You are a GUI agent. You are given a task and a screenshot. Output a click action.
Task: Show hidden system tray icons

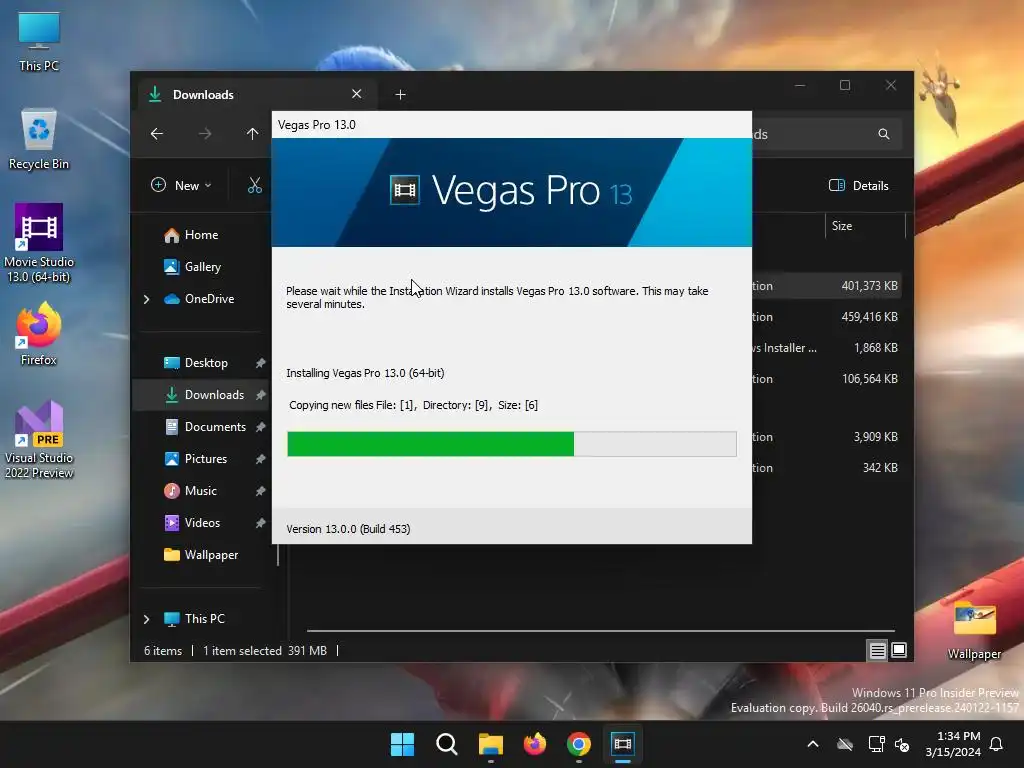coord(812,744)
